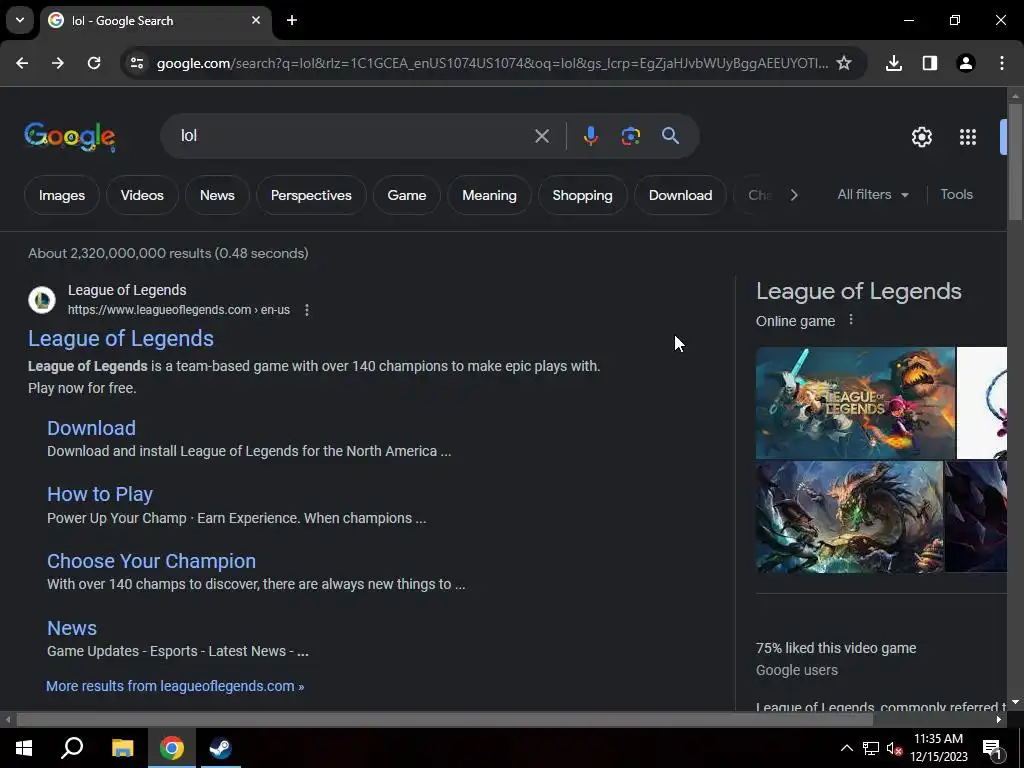The height and width of the screenshot is (768, 1024).
Task: Open League of Legends result title
Action: point(121,338)
